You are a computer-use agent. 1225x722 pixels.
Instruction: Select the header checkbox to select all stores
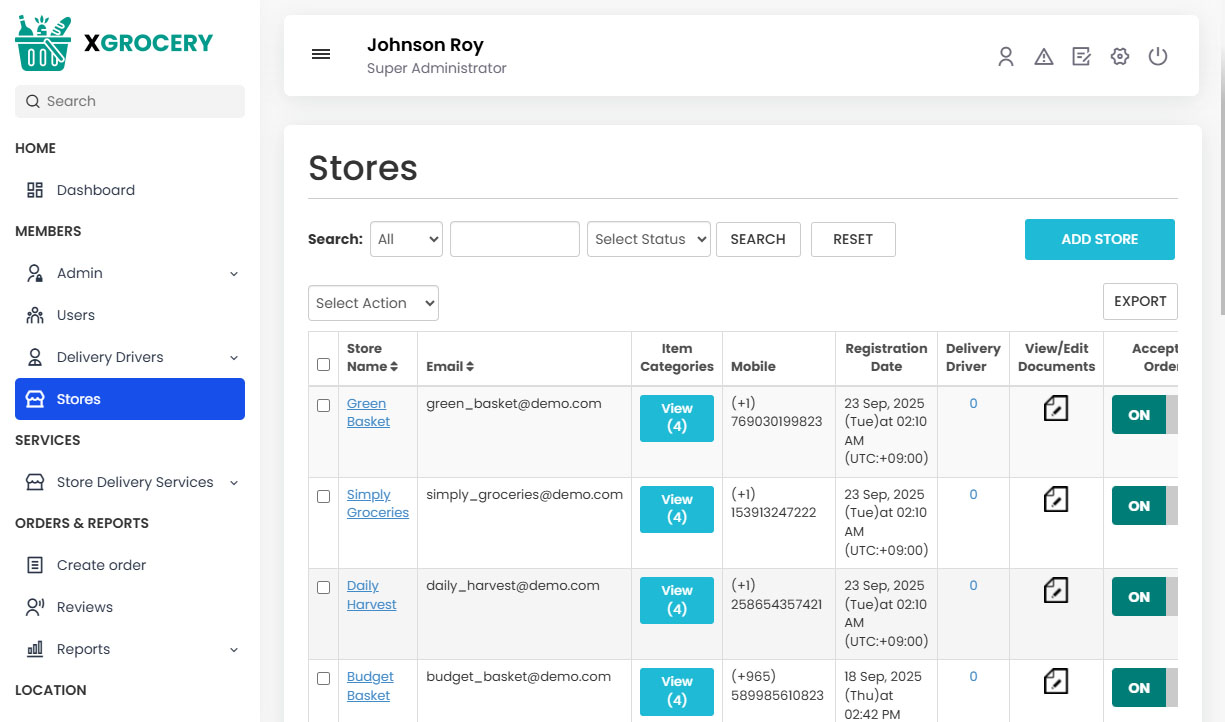(x=323, y=365)
